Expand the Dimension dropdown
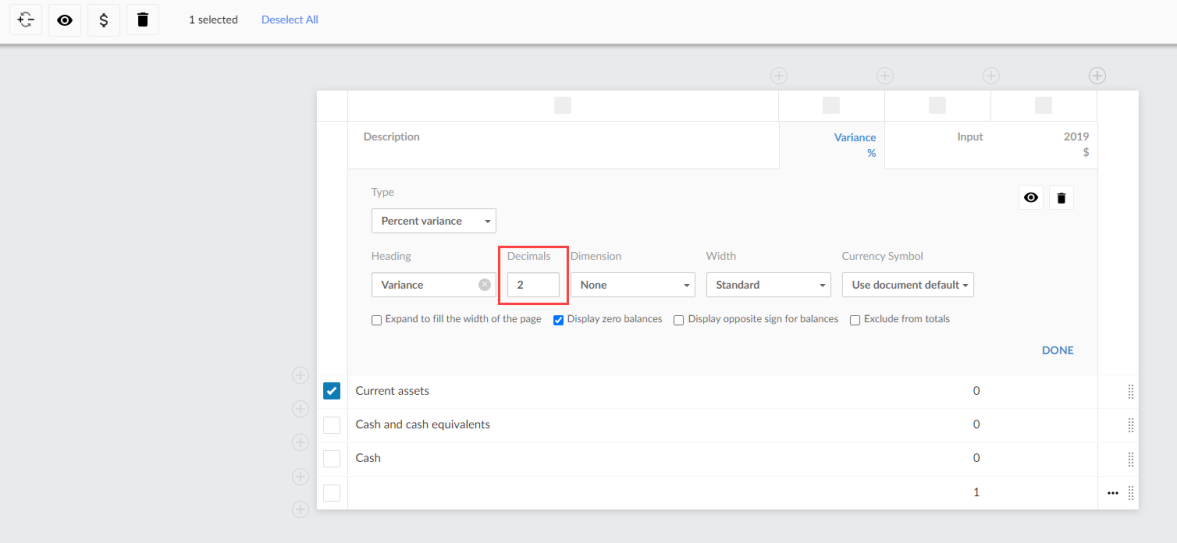The height and width of the screenshot is (543, 1177). (632, 285)
